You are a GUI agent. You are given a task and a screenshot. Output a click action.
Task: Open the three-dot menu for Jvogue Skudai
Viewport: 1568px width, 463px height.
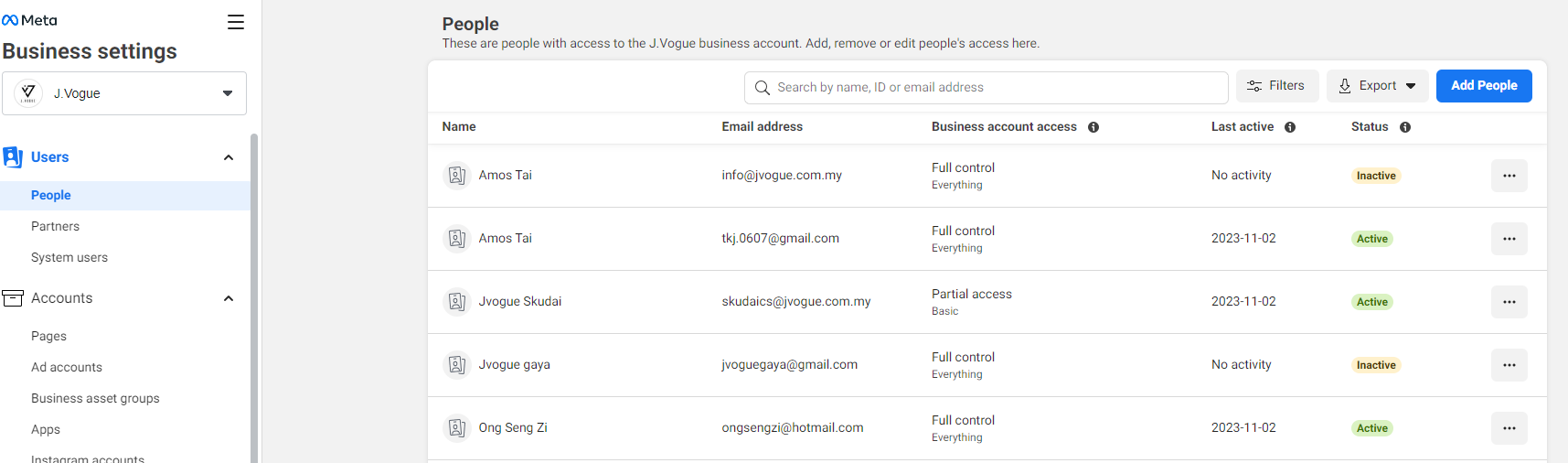pos(1509,302)
